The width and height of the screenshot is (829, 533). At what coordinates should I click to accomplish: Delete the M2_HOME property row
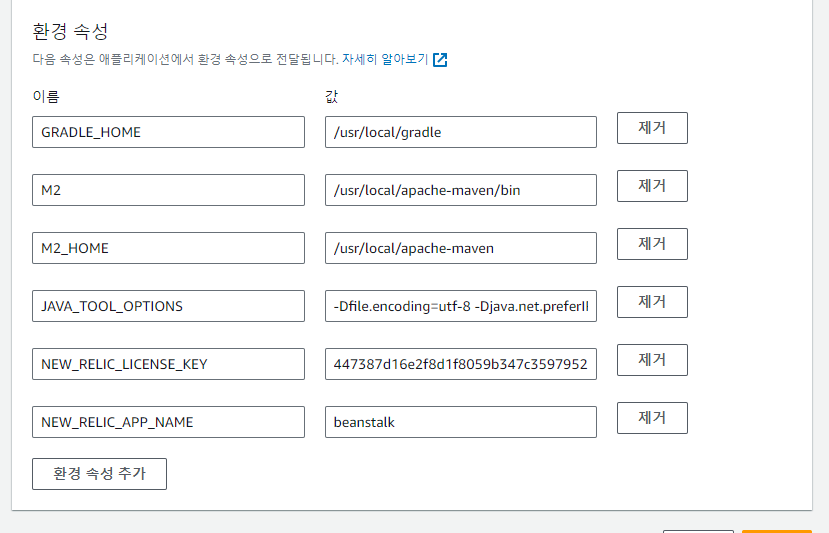click(x=652, y=244)
